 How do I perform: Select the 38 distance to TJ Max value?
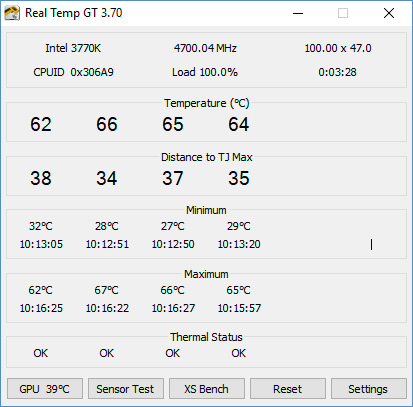point(41,178)
